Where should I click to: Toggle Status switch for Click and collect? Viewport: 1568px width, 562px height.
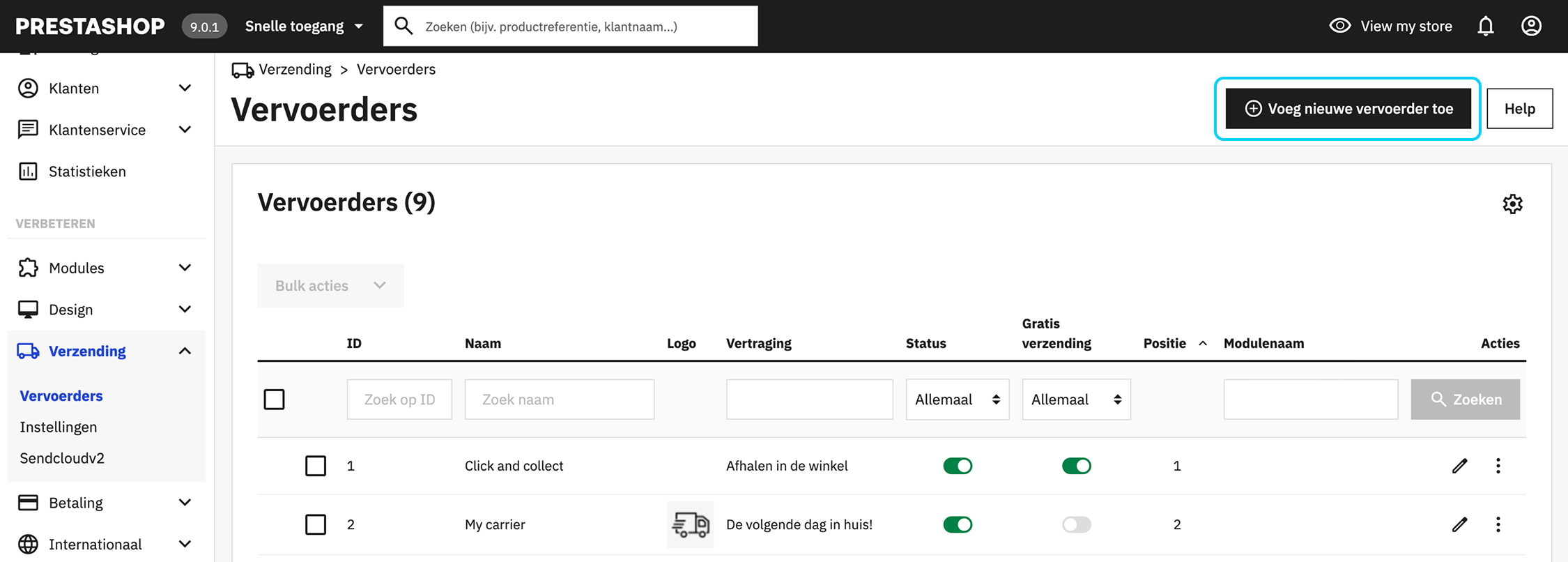(x=958, y=466)
